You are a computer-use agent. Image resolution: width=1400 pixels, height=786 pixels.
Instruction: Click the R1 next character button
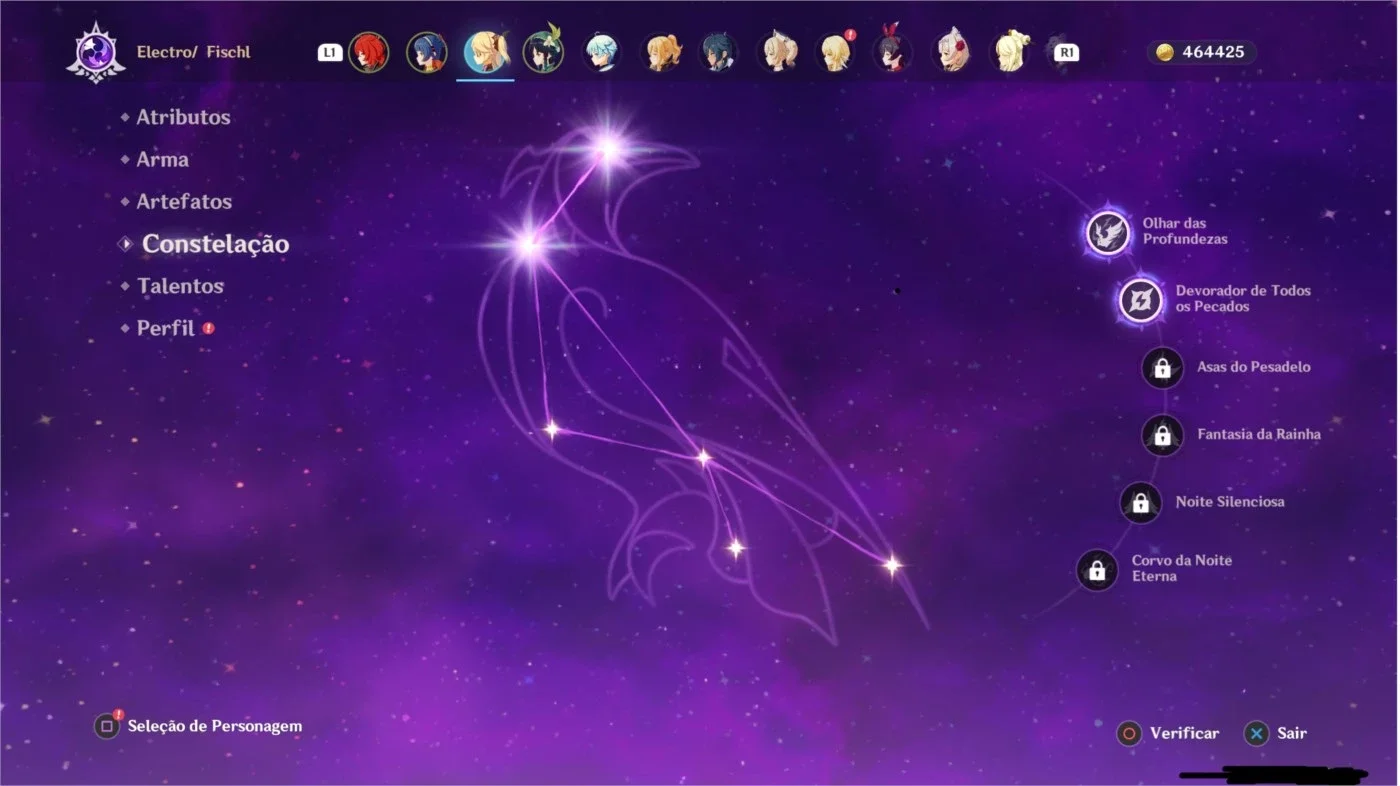click(x=1067, y=52)
